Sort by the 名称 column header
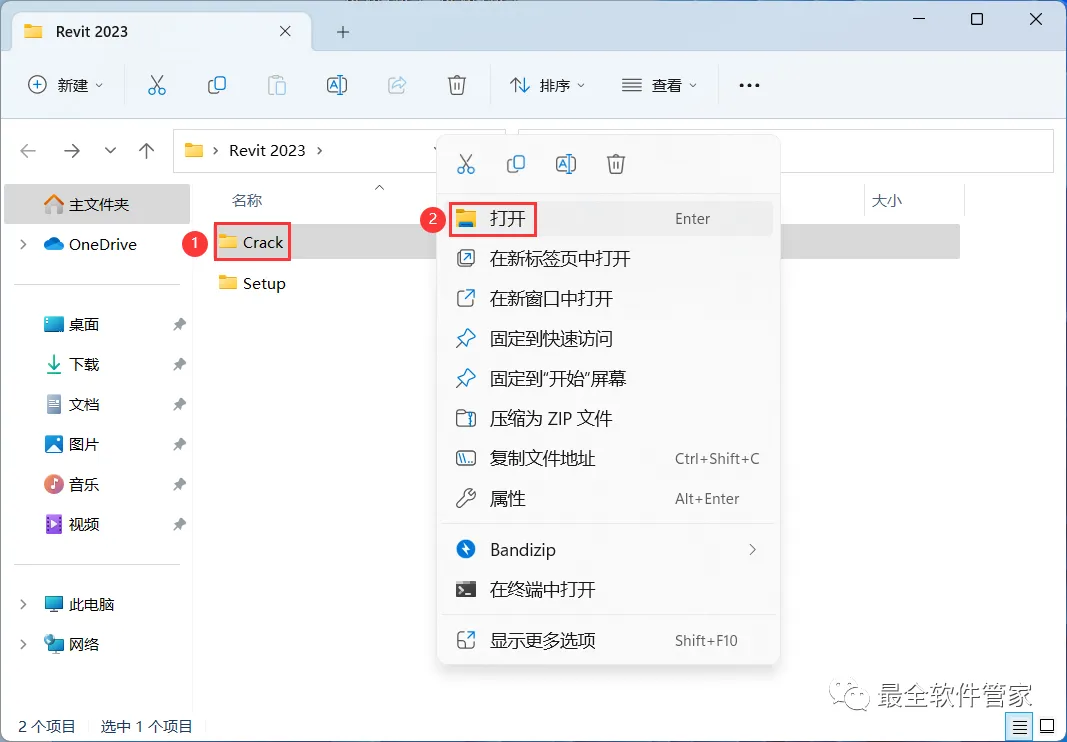1067x742 pixels. tap(246, 201)
